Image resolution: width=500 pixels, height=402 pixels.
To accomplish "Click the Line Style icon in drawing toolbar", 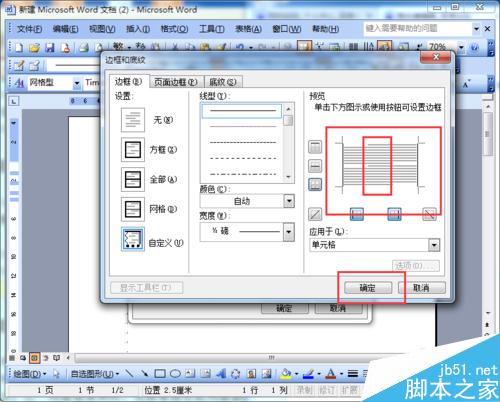I will pos(353,374).
